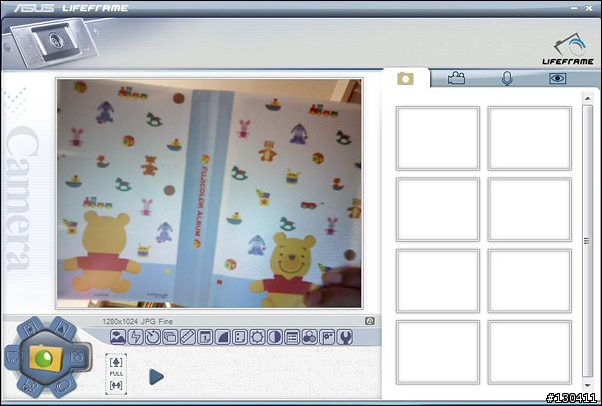Click the gallery scrollbar down arrow
The height and width of the screenshot is (406, 602).
pos(587,385)
